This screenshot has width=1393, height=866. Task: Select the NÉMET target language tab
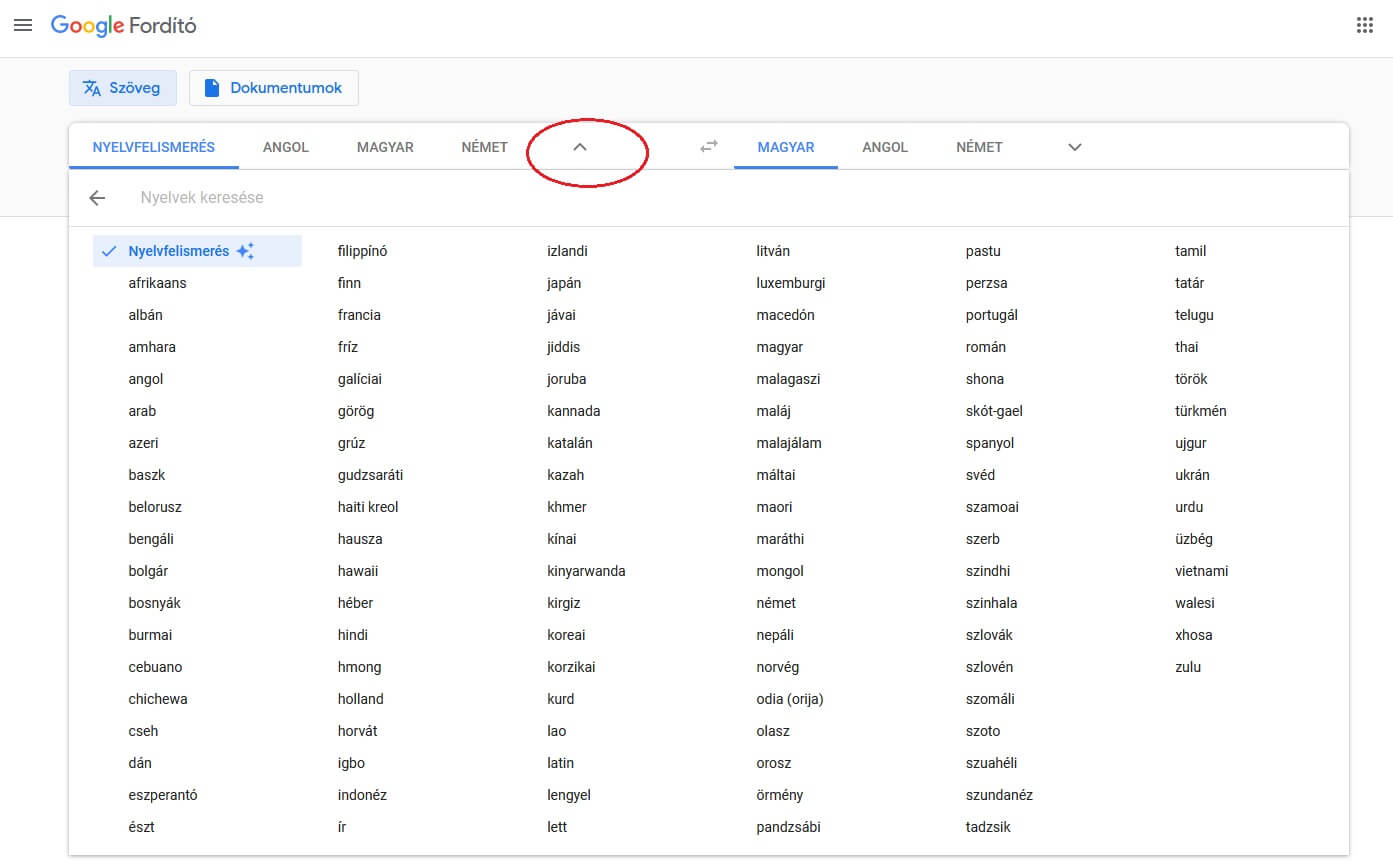tap(979, 147)
